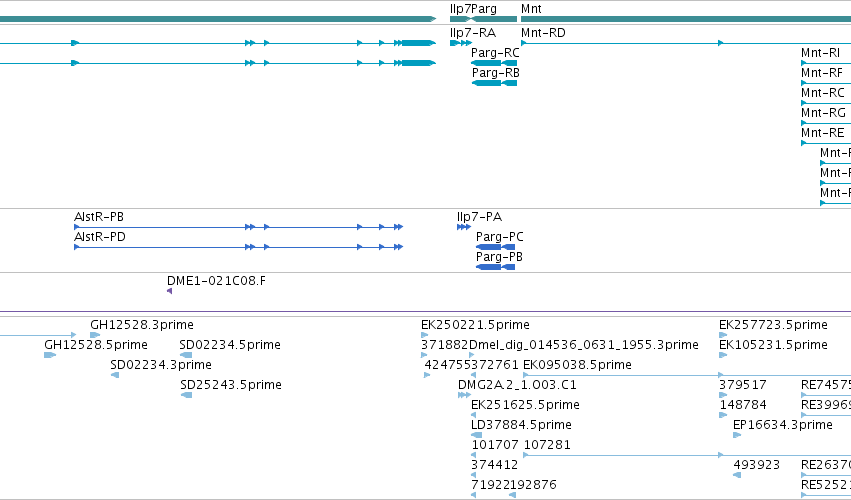This screenshot has width=851, height=500.
Task: Select the AlstR-PD protein label
Action: coord(100,237)
